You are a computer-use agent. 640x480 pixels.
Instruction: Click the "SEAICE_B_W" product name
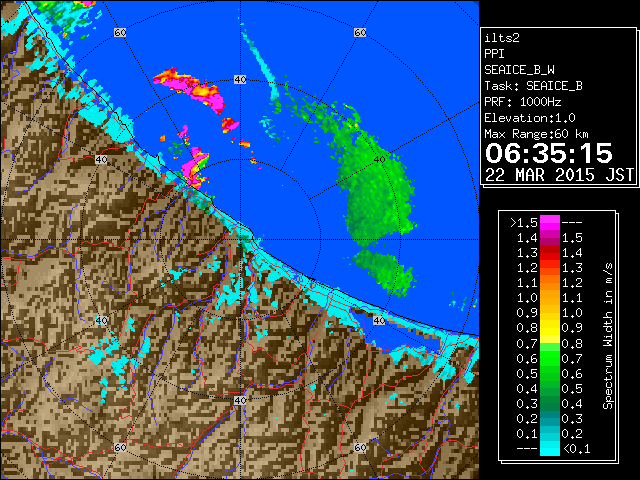tap(519, 70)
